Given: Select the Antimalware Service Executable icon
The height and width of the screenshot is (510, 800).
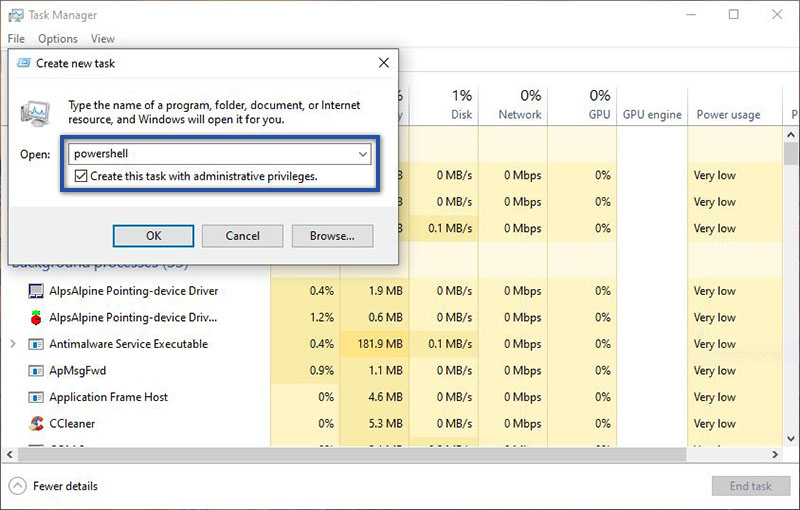Looking at the screenshot, I should pyautogui.click(x=37, y=344).
